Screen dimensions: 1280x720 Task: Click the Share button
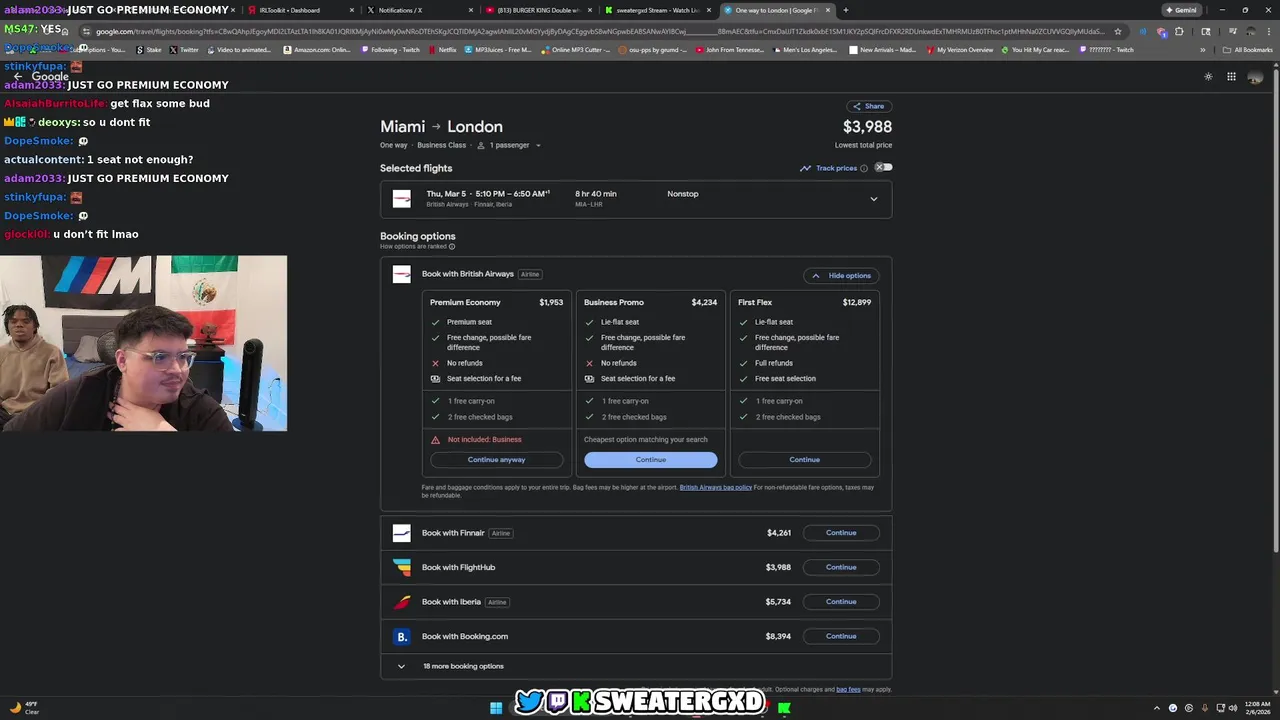click(868, 106)
